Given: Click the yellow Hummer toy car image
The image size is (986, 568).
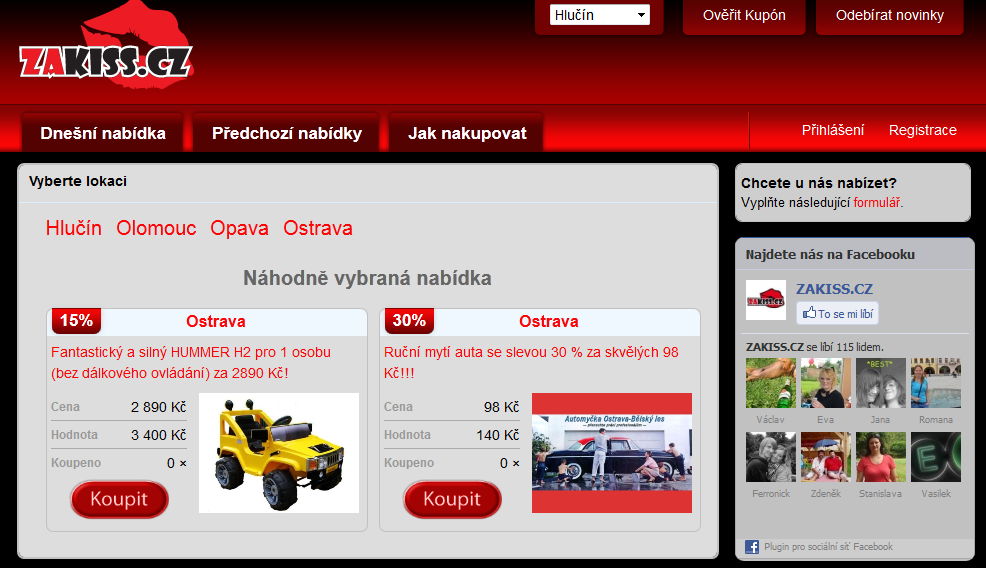Looking at the screenshot, I should point(278,453).
